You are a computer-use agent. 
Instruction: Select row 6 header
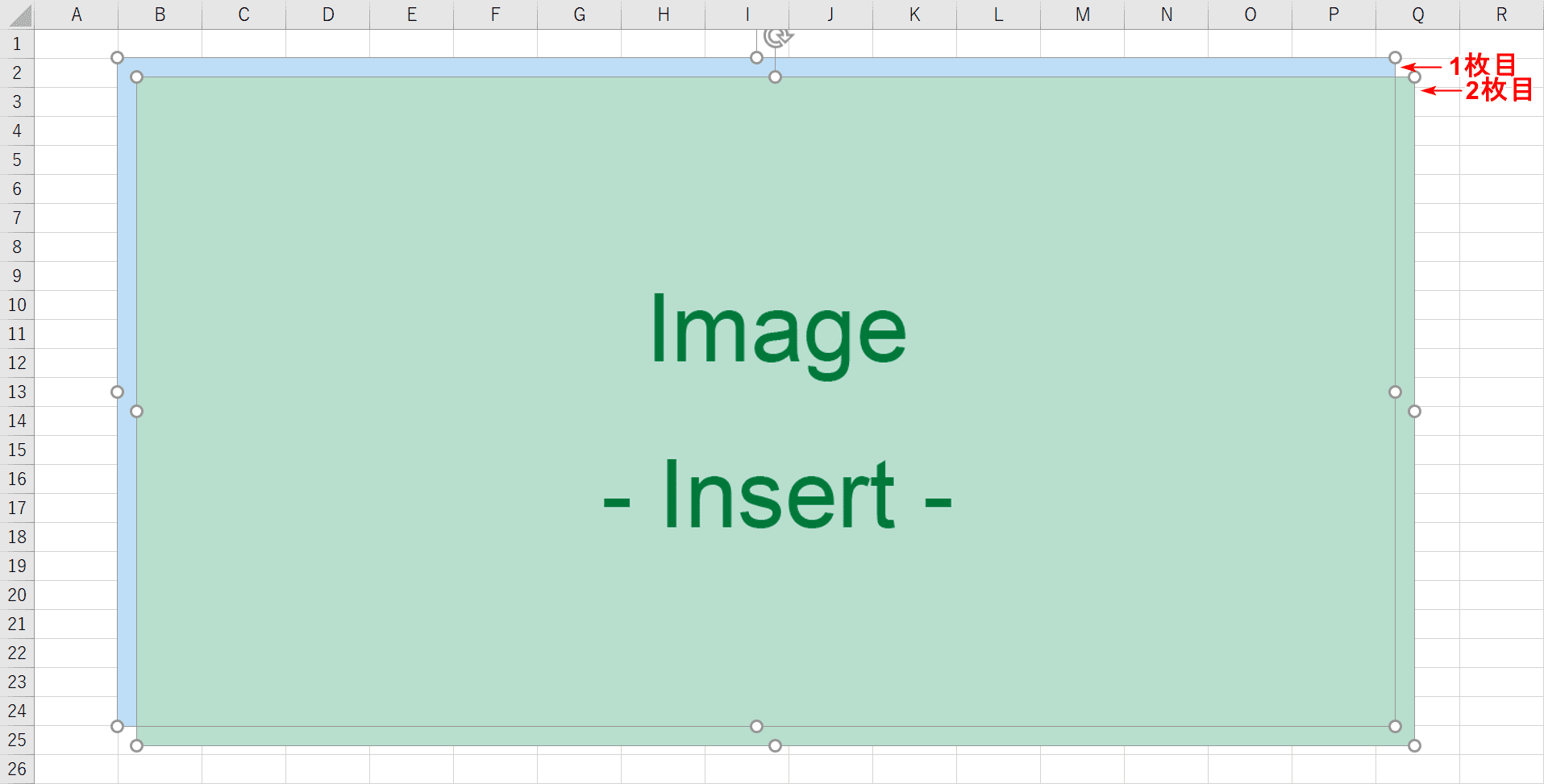pos(17,189)
